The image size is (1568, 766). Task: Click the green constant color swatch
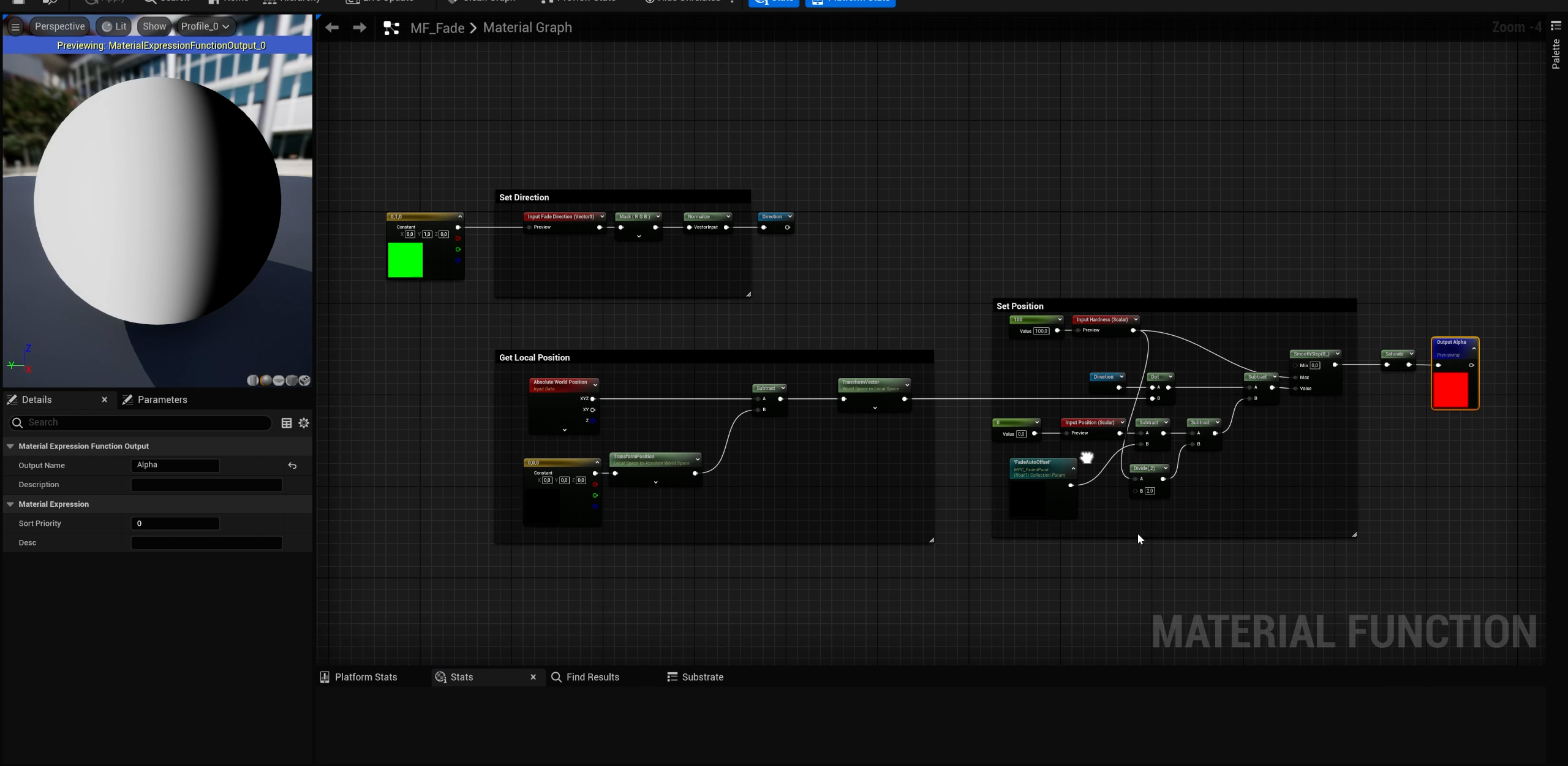point(405,260)
